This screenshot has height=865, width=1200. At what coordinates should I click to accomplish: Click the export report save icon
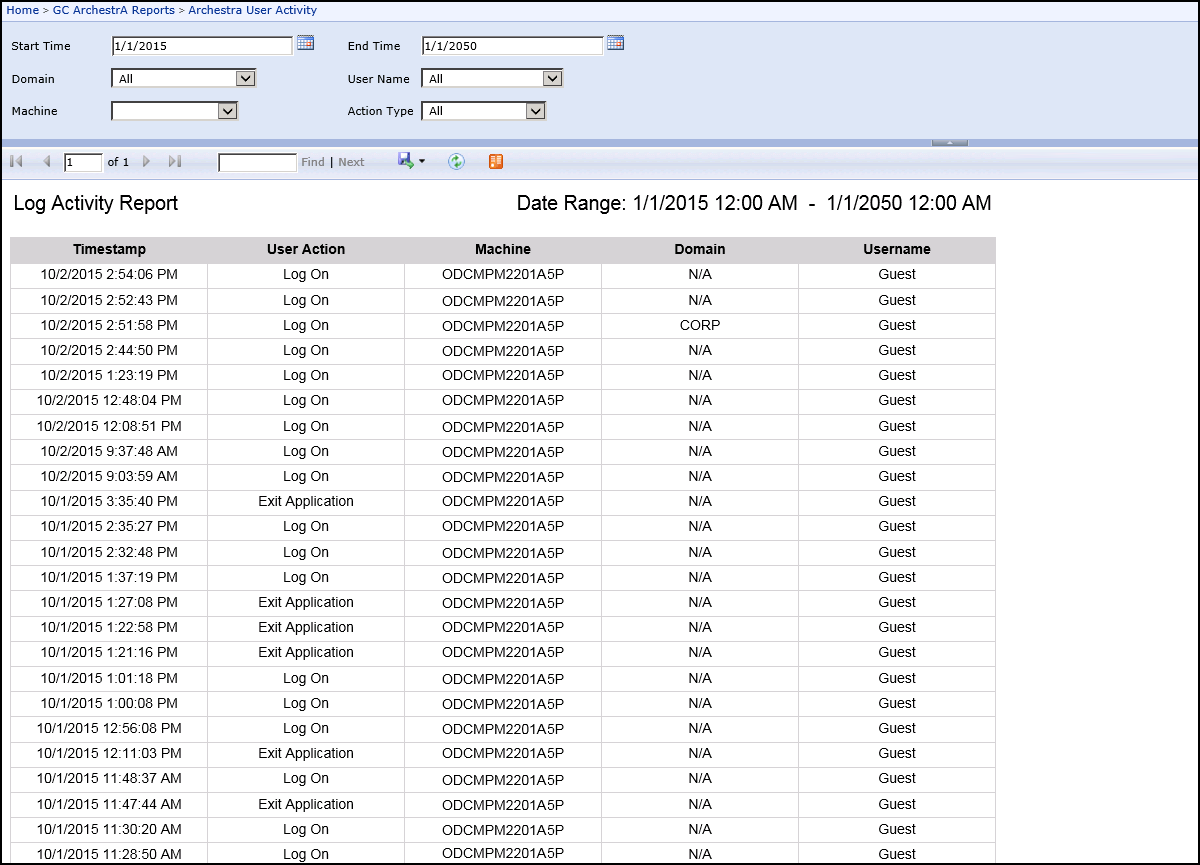pos(406,161)
